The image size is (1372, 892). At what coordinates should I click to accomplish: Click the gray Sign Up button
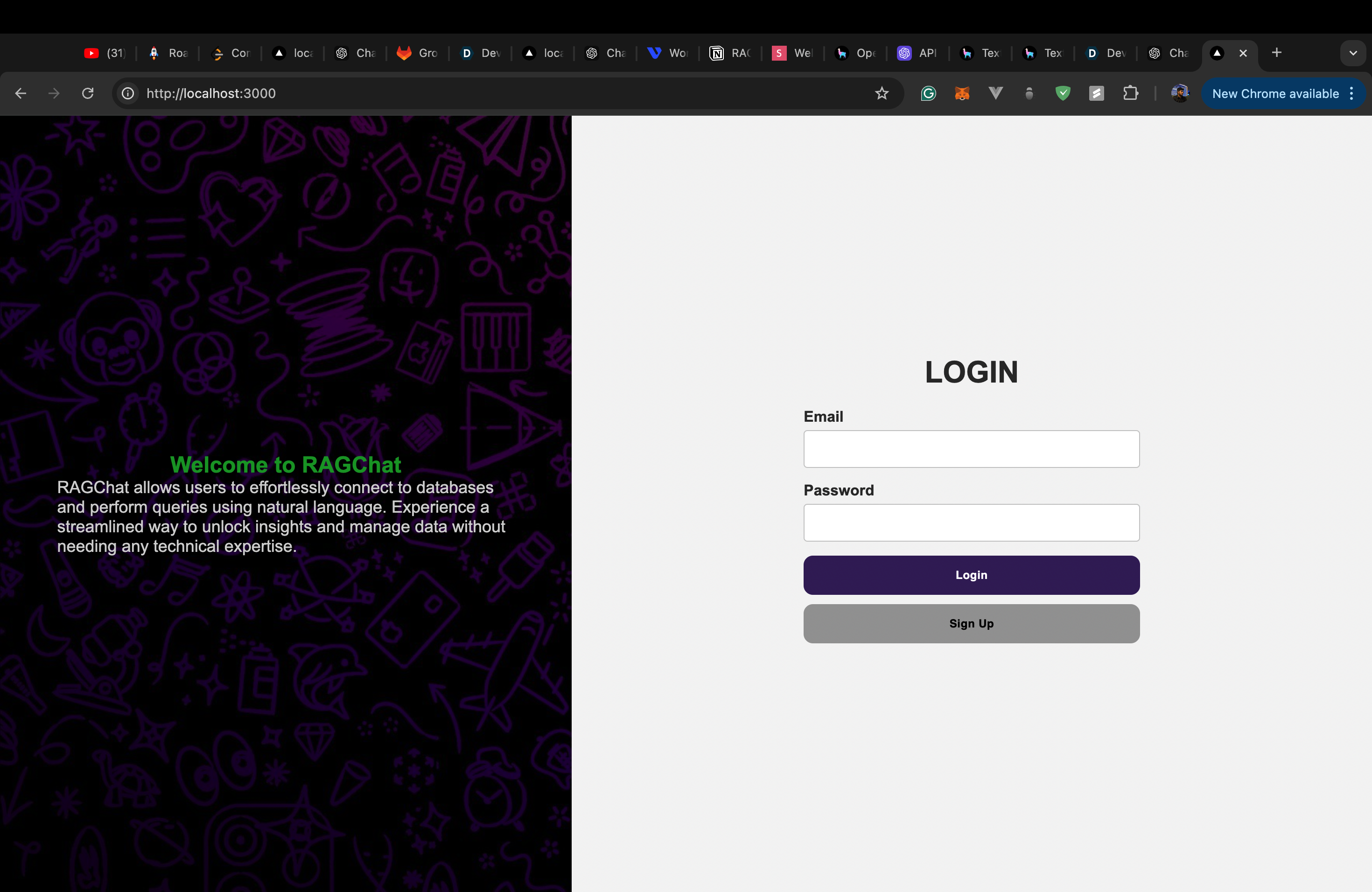tap(971, 623)
